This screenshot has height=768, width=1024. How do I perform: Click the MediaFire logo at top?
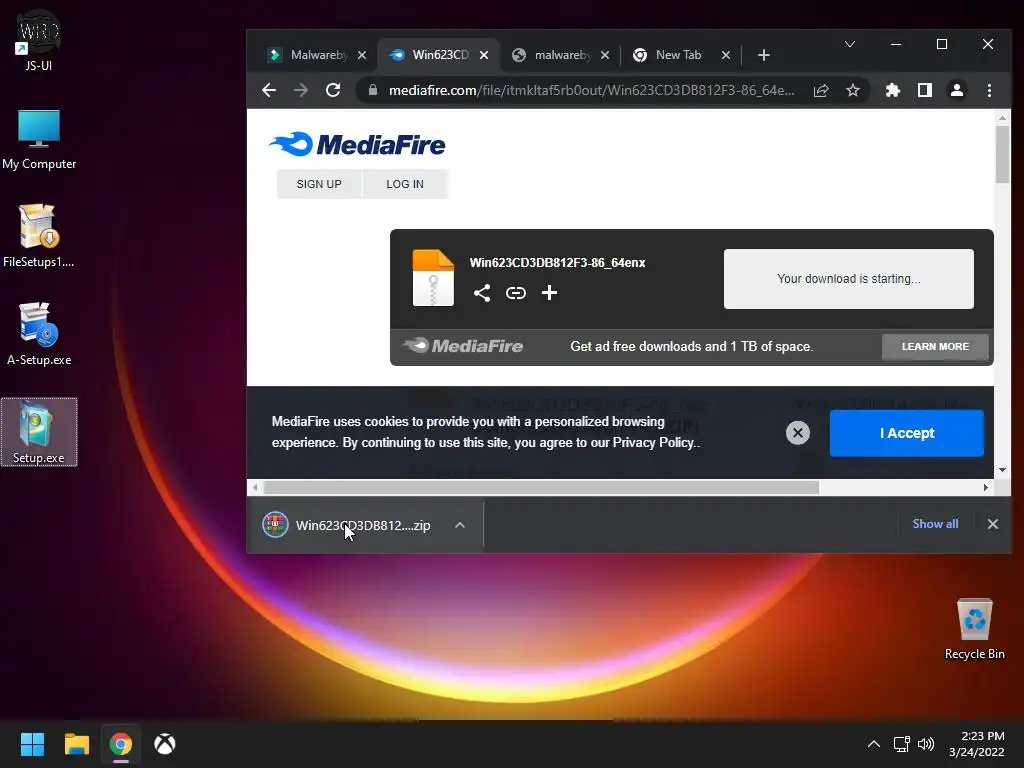tap(357, 144)
